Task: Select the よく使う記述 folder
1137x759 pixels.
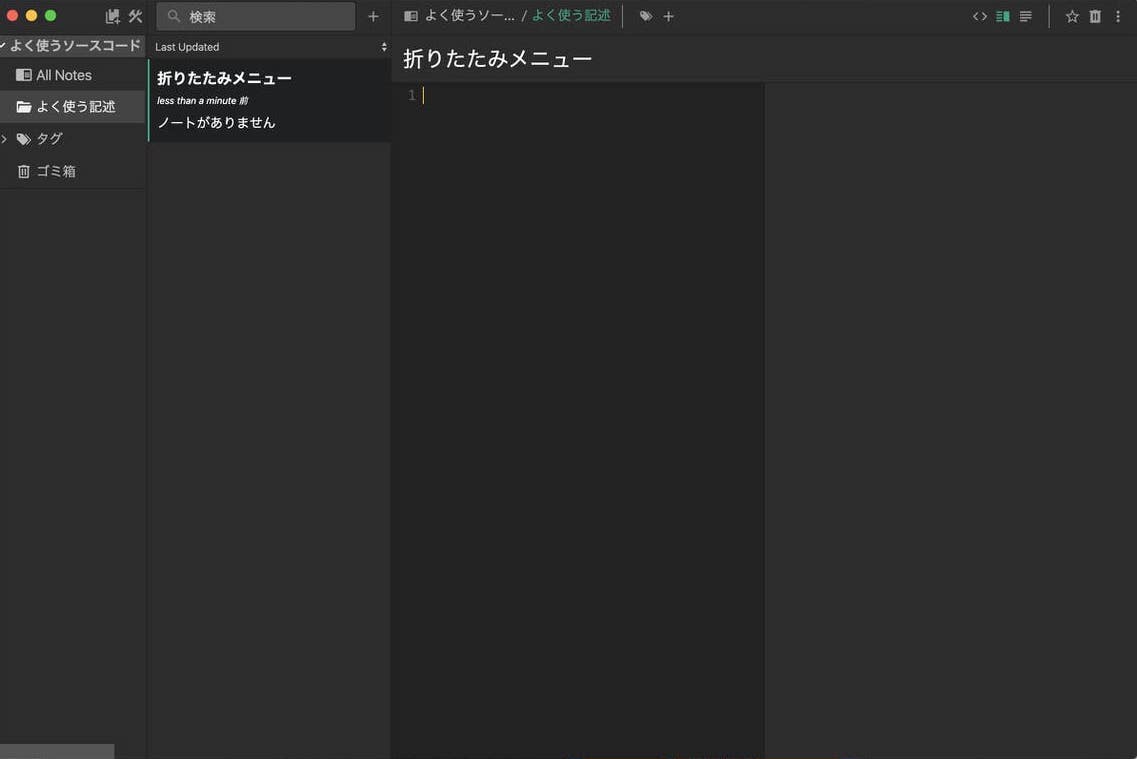Action: 73,107
